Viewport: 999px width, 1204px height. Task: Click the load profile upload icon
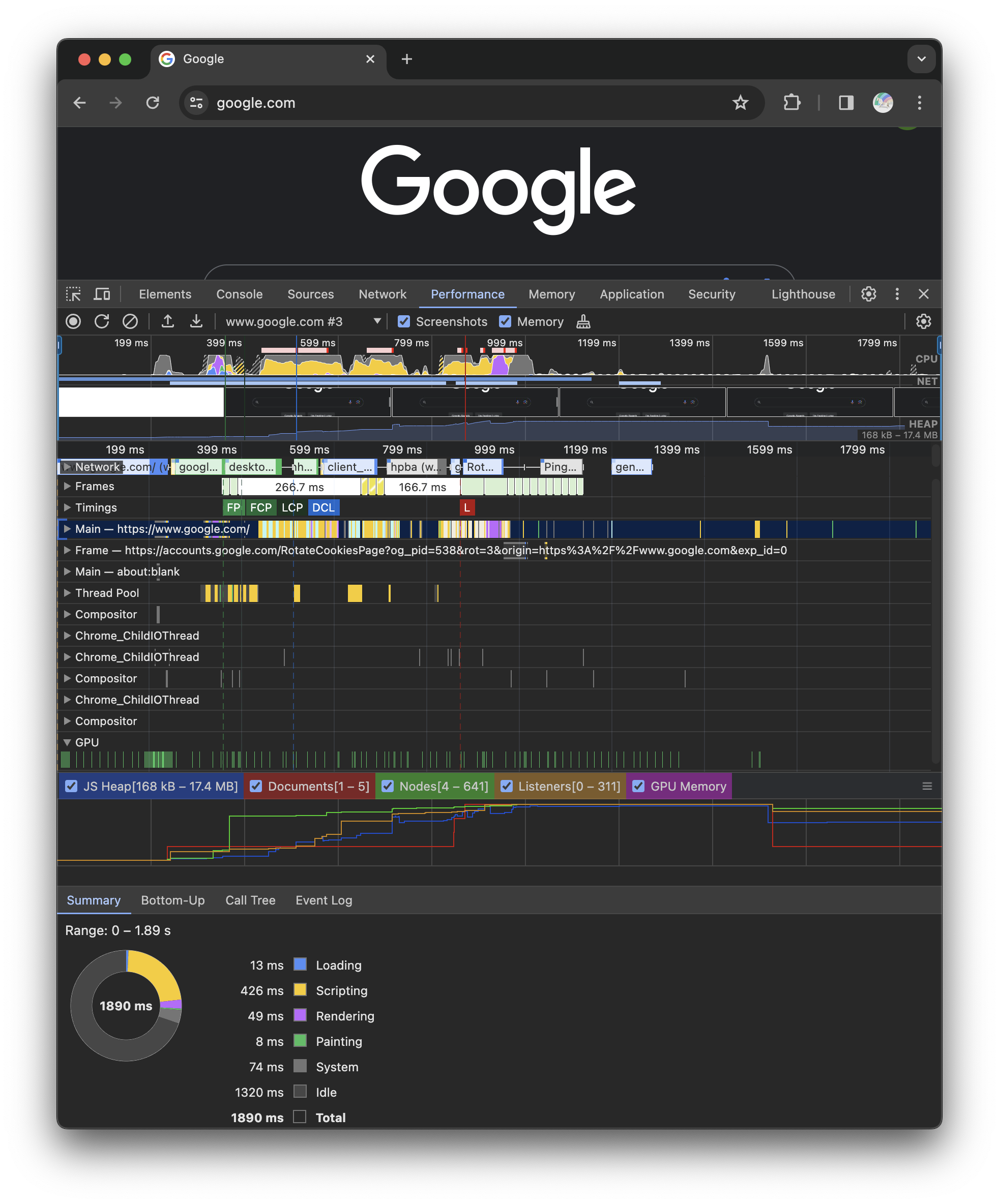pos(167,322)
